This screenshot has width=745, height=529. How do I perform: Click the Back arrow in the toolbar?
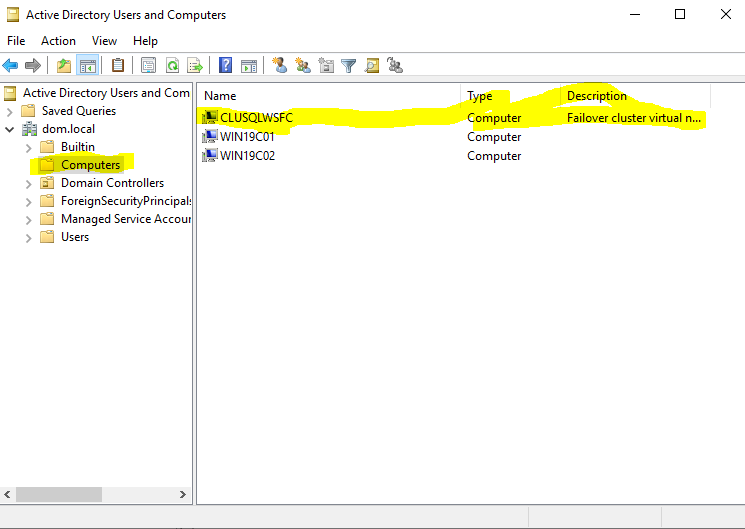(11, 66)
